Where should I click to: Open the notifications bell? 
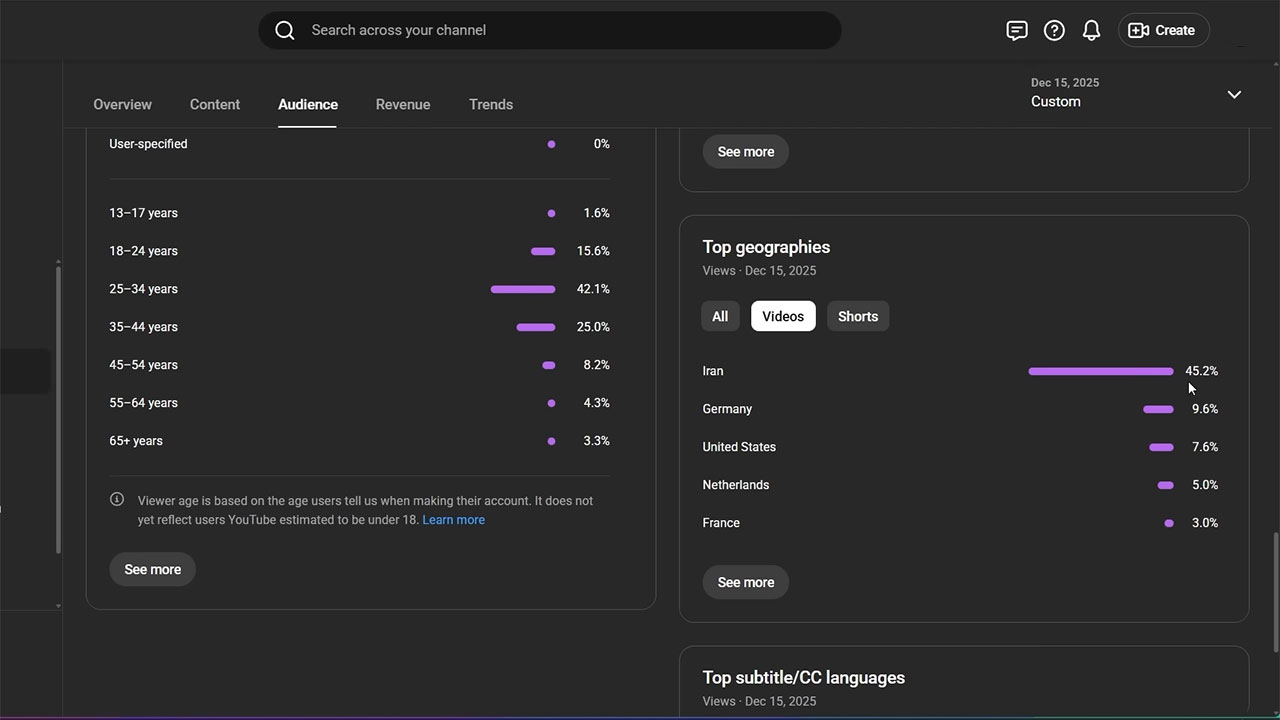(x=1091, y=30)
